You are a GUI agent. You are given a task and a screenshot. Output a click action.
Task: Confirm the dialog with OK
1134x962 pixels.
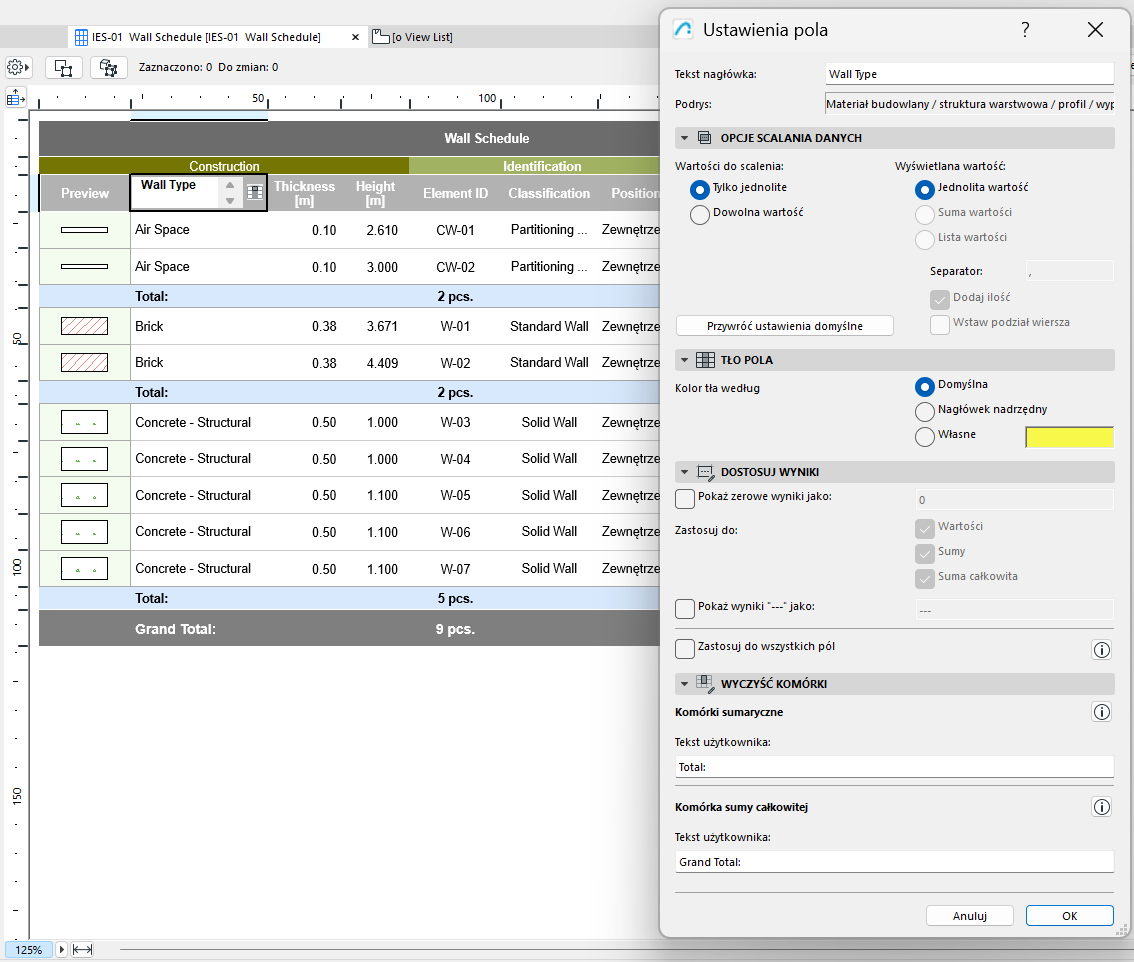coord(1069,915)
